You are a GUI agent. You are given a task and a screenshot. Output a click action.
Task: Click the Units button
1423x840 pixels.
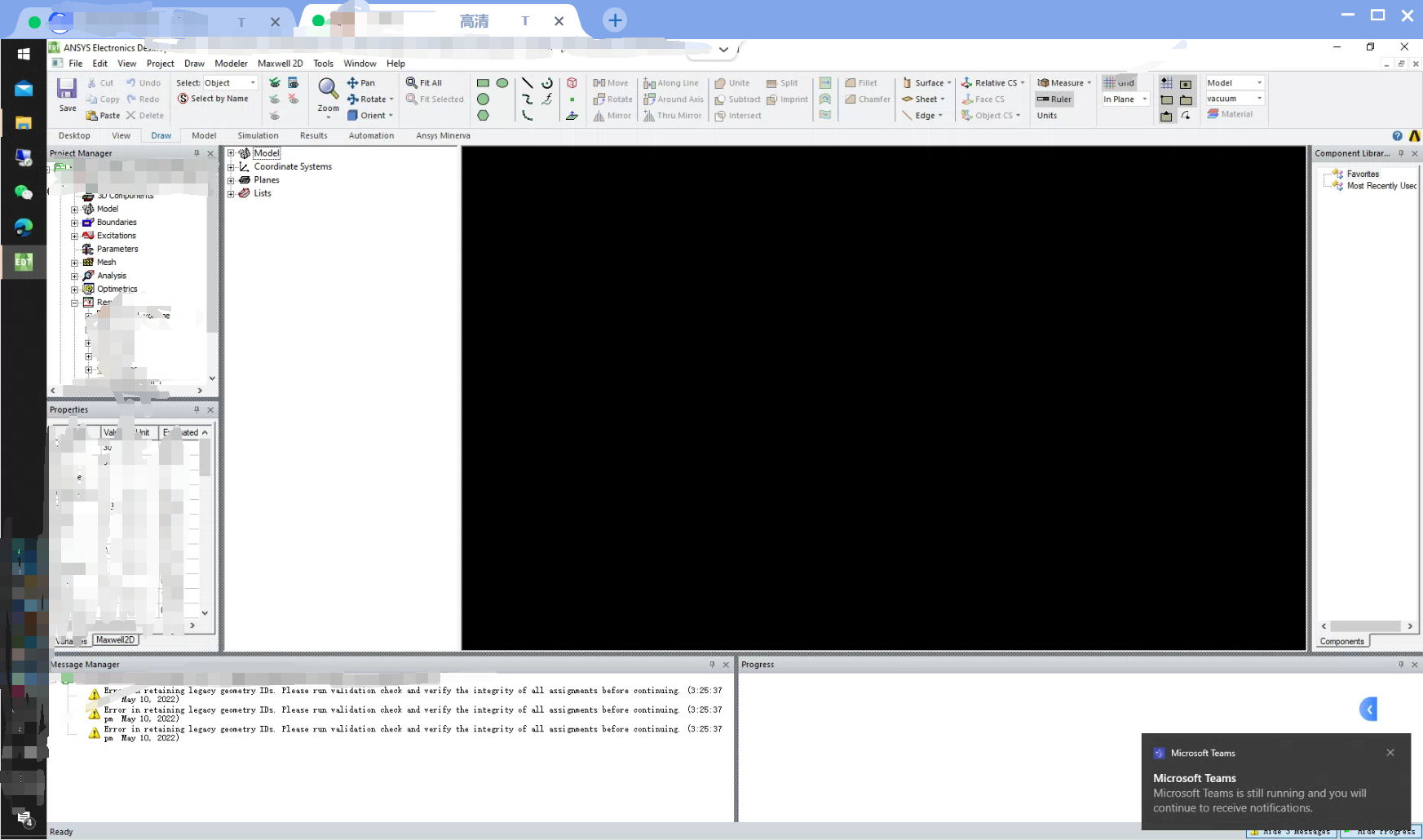coord(1047,115)
